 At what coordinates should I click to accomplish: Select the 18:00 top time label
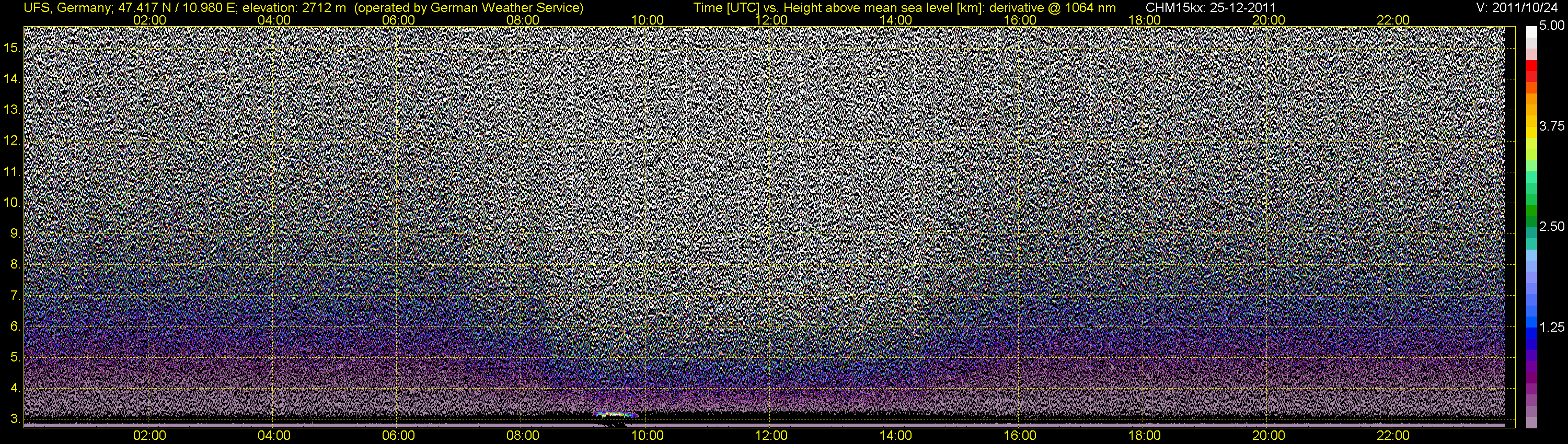tap(1144, 20)
